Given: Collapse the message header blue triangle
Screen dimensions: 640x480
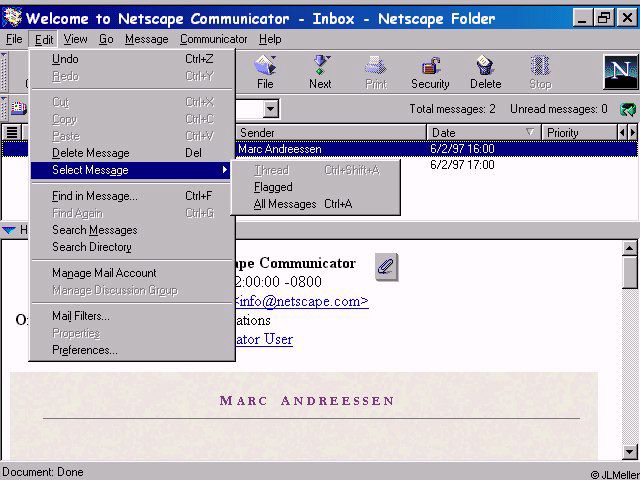Looking at the screenshot, I should 9,230.
